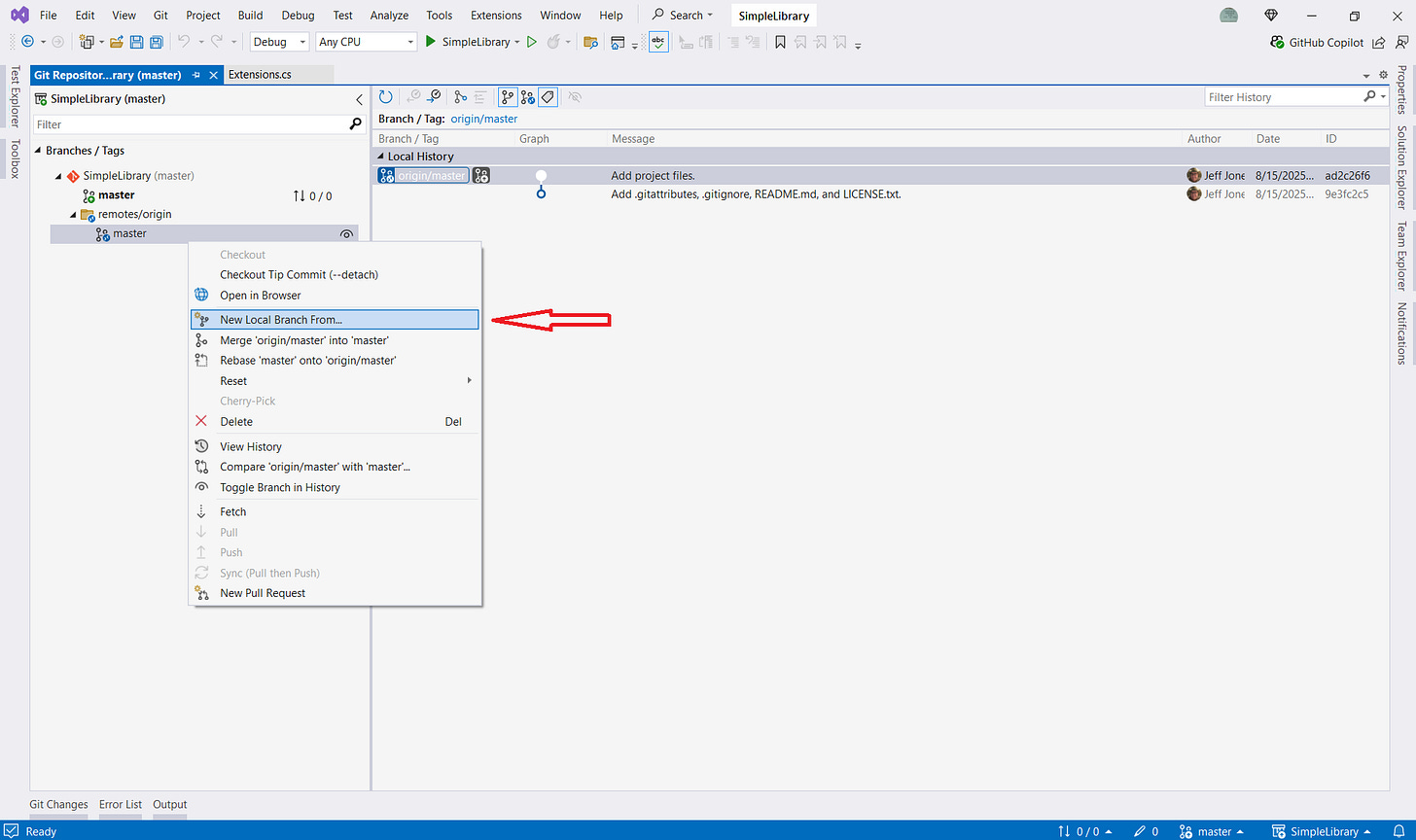Screen dimensions: 1416x840
Task: Click the outgoing commits clock icon
Action: 435,97
